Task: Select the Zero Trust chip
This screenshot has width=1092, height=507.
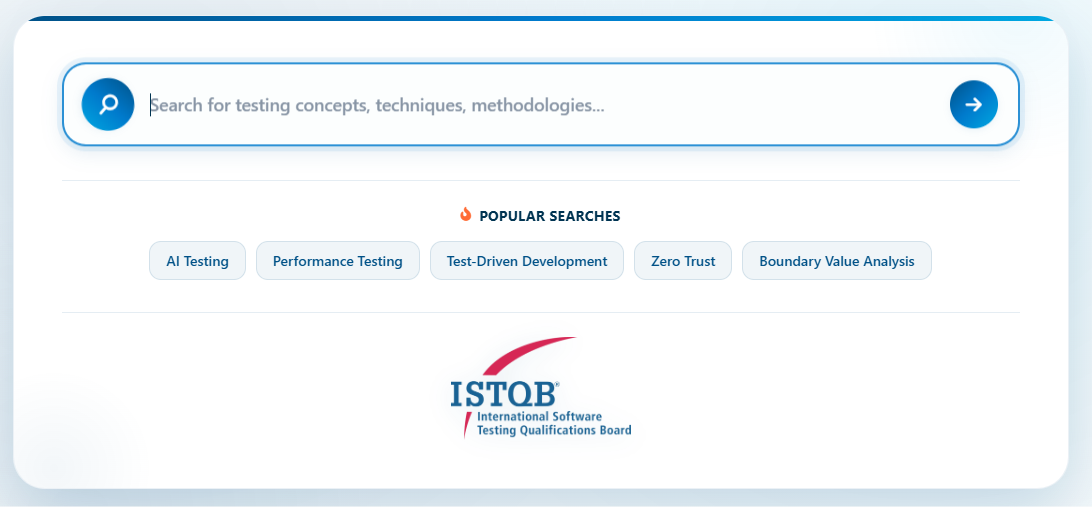Action: point(682,261)
